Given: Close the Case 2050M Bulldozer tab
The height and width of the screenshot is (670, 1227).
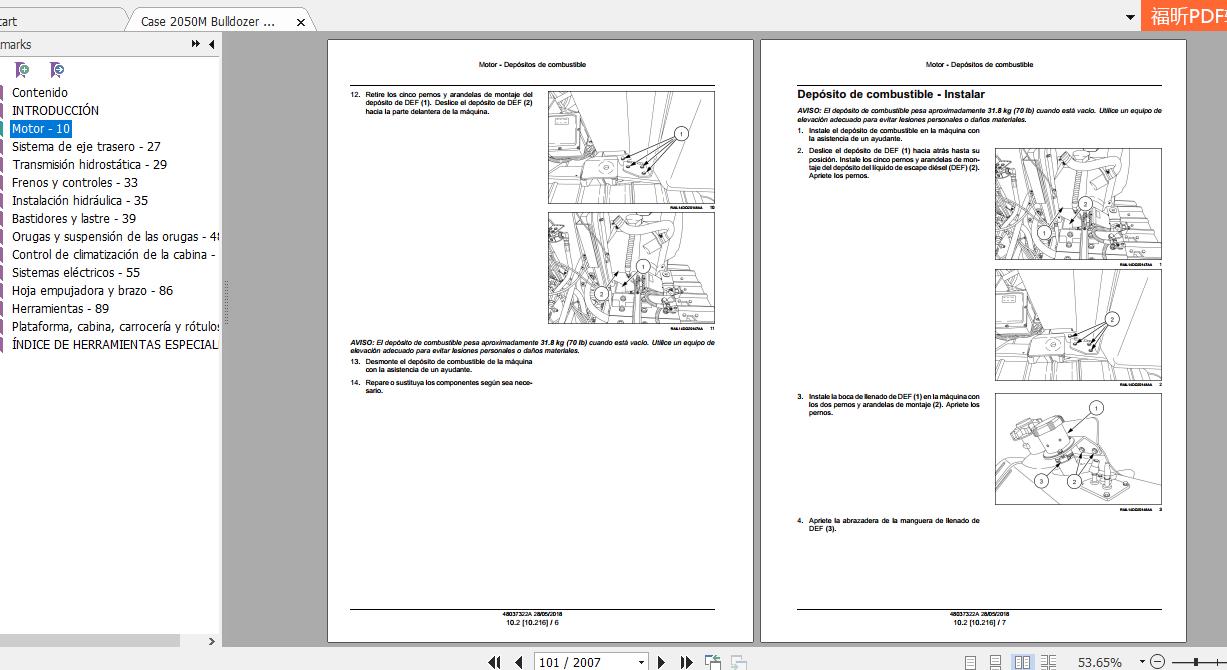Looking at the screenshot, I should 301,21.
